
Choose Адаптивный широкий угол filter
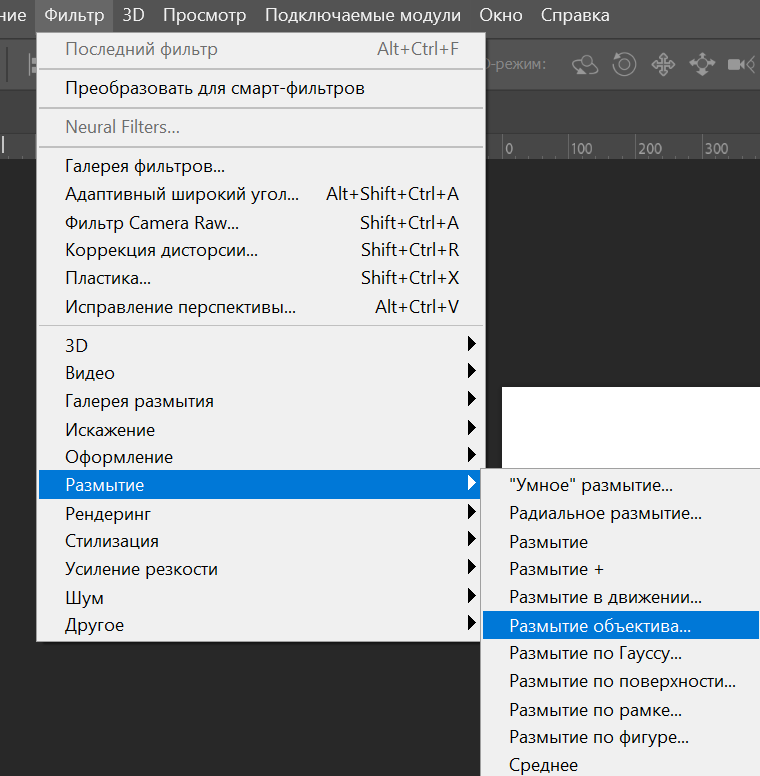click(261, 194)
